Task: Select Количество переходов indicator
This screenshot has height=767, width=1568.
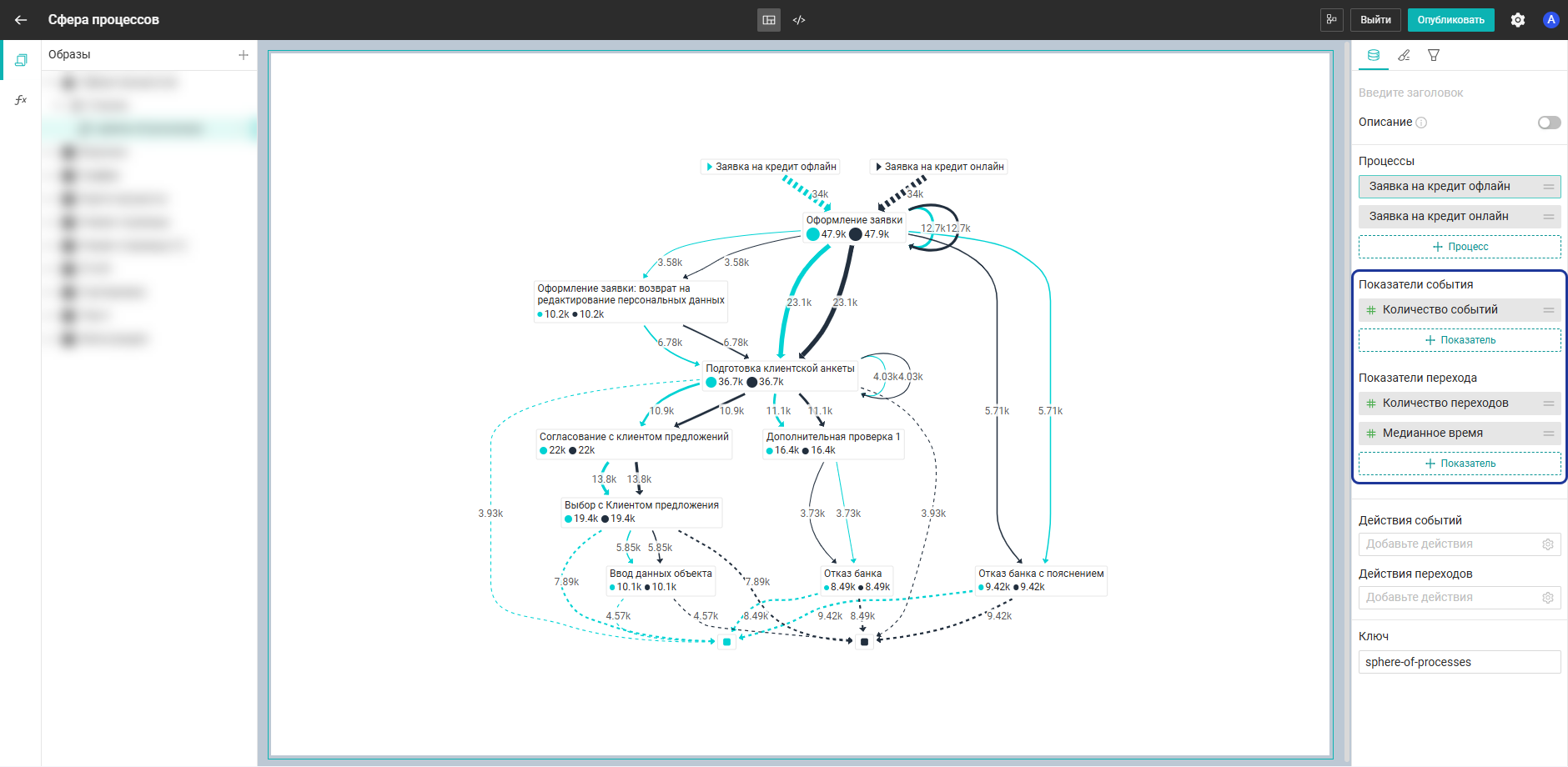Action: (1460, 404)
